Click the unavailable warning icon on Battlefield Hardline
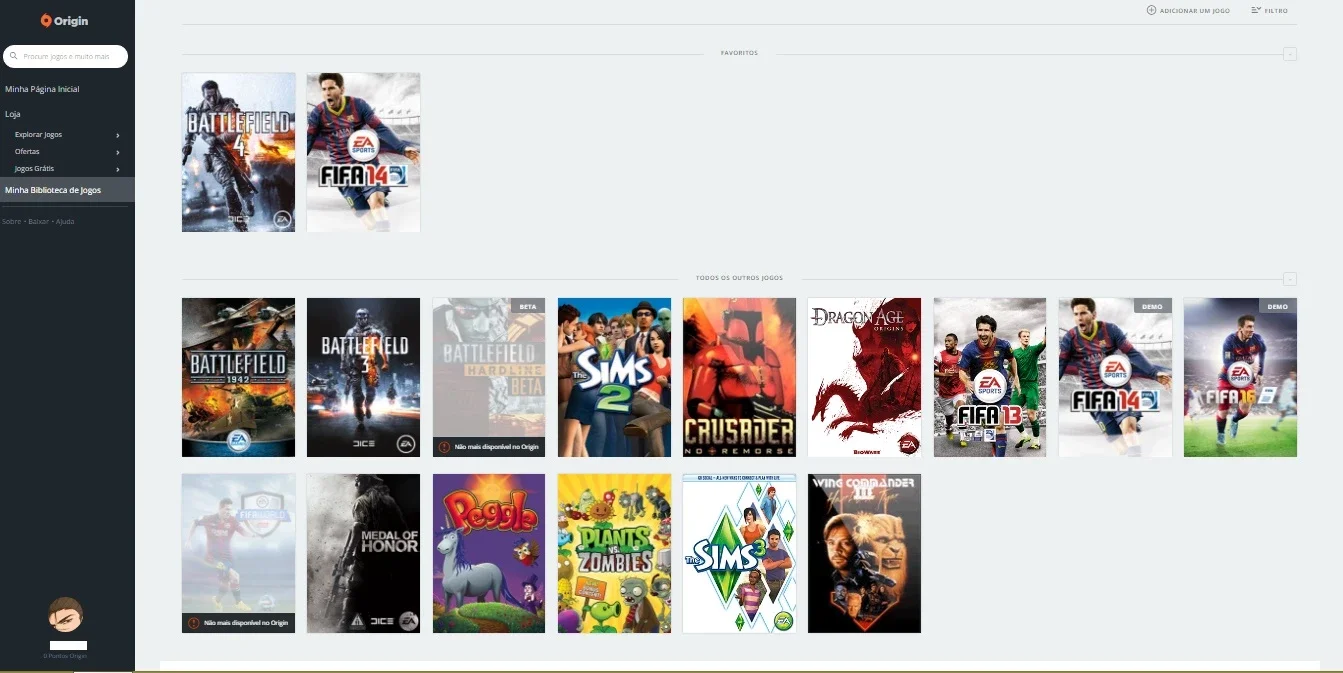The image size is (1343, 673). click(444, 447)
